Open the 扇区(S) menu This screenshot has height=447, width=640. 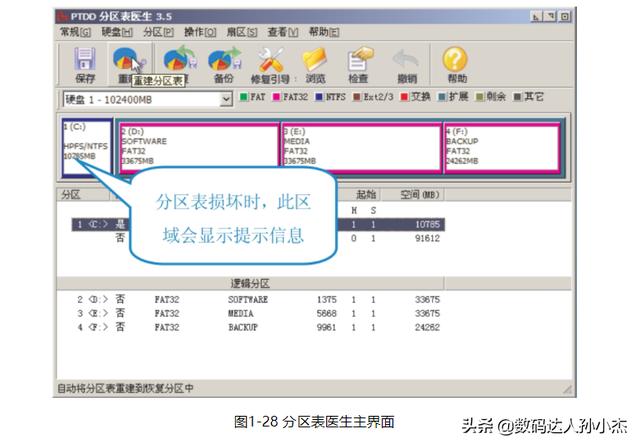[x=242, y=32]
